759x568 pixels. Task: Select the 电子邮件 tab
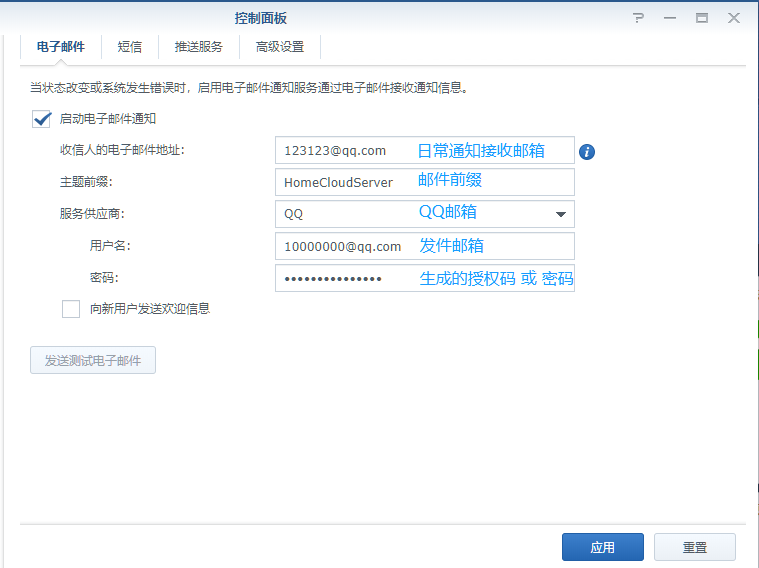point(61,47)
